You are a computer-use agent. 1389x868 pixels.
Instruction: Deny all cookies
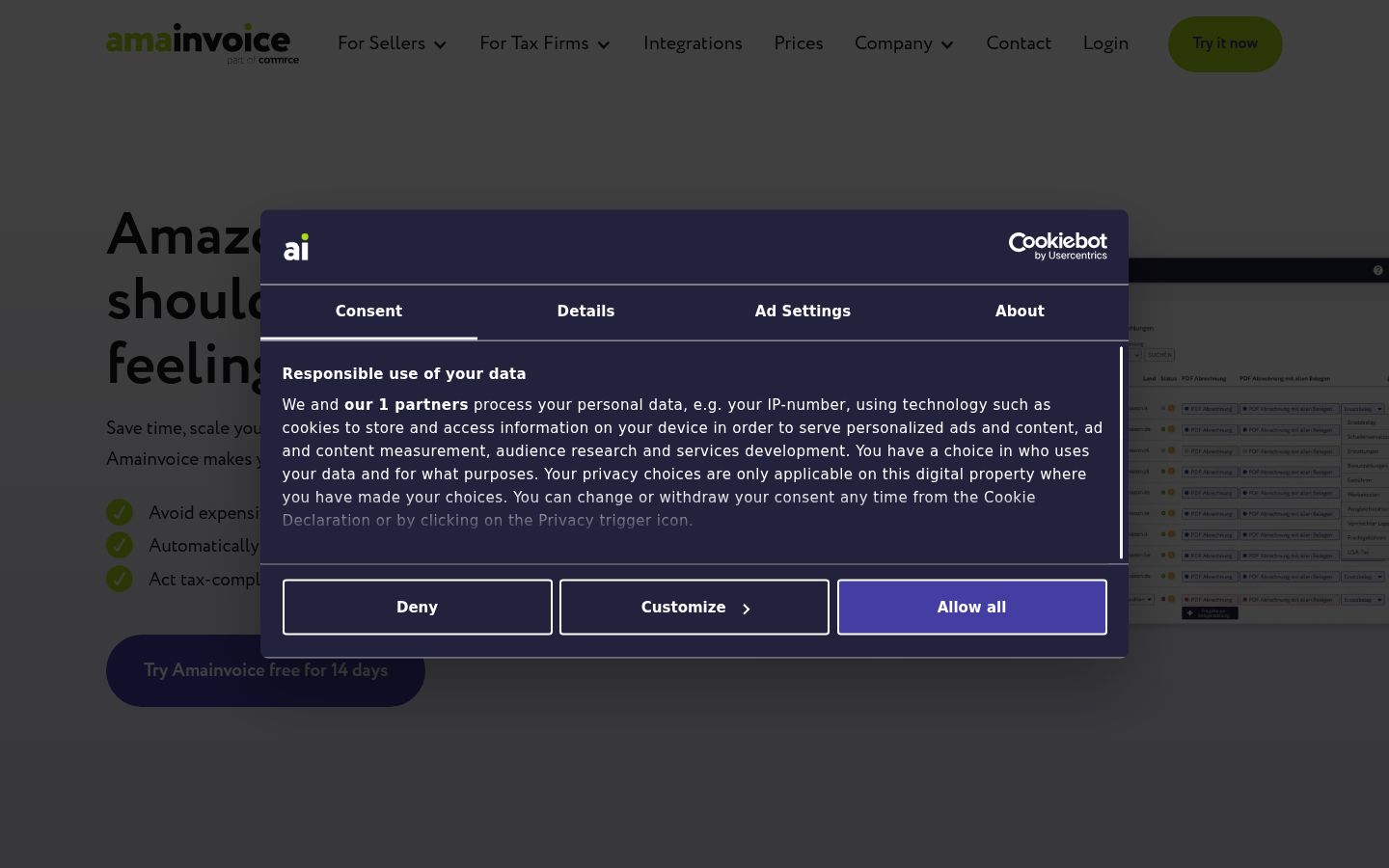point(418,607)
